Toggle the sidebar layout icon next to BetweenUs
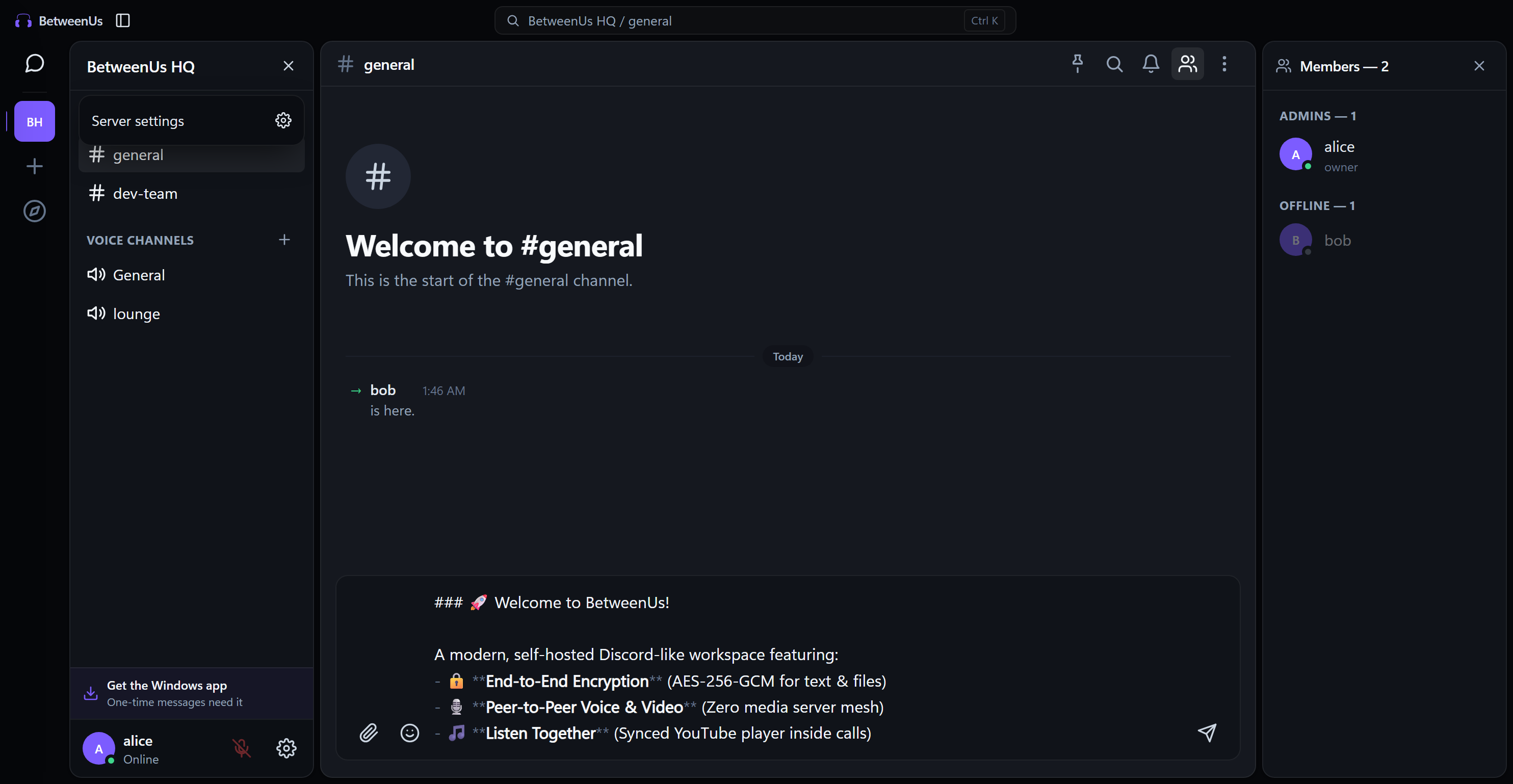Image resolution: width=1513 pixels, height=784 pixels. 123,20
